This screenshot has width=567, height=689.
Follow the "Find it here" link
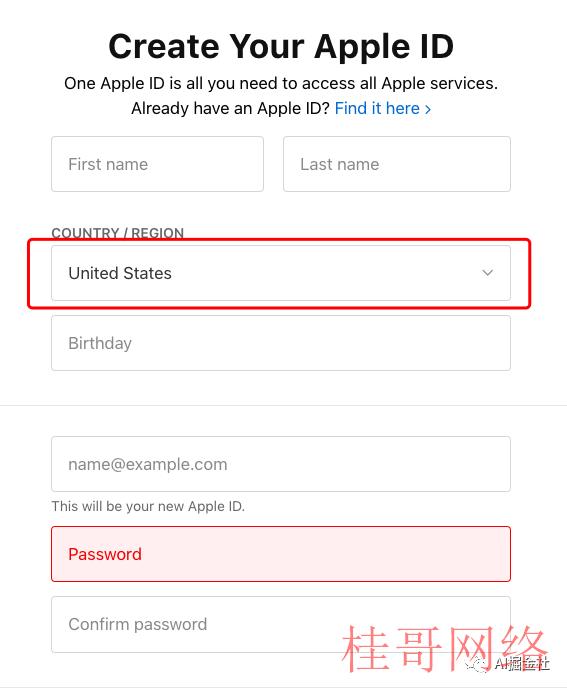377,108
